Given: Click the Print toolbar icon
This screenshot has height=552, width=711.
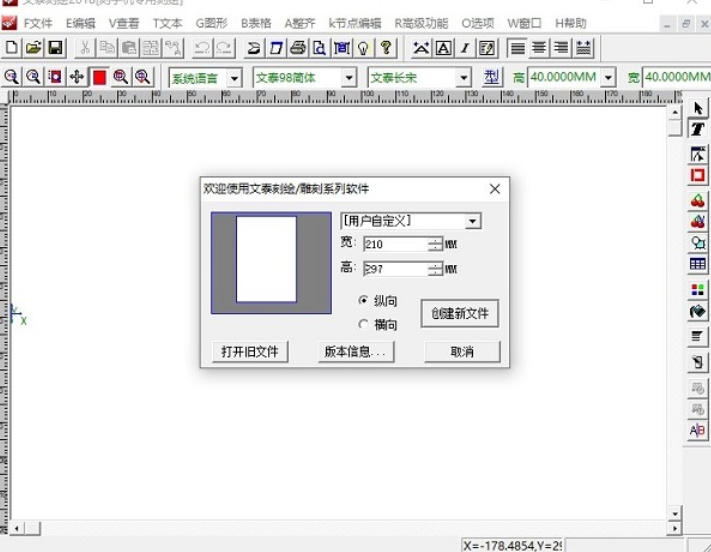Looking at the screenshot, I should tap(298, 48).
